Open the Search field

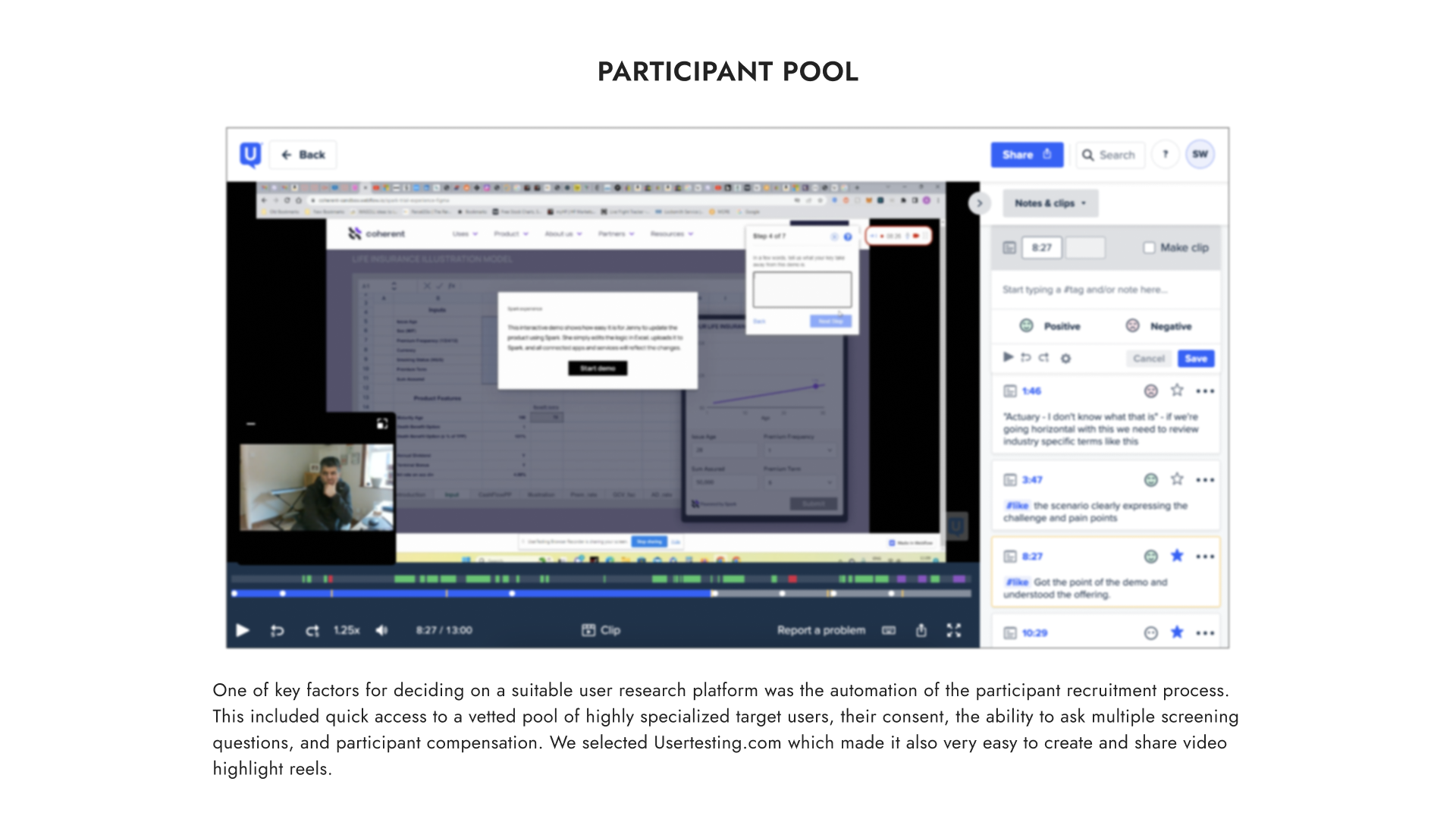click(1109, 155)
